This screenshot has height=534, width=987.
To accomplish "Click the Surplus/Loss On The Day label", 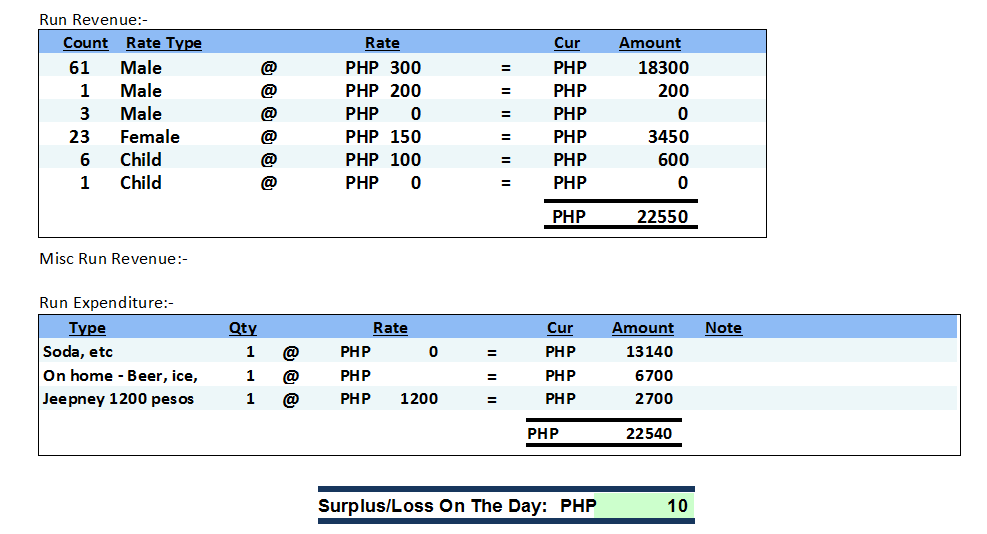I will tap(432, 506).
